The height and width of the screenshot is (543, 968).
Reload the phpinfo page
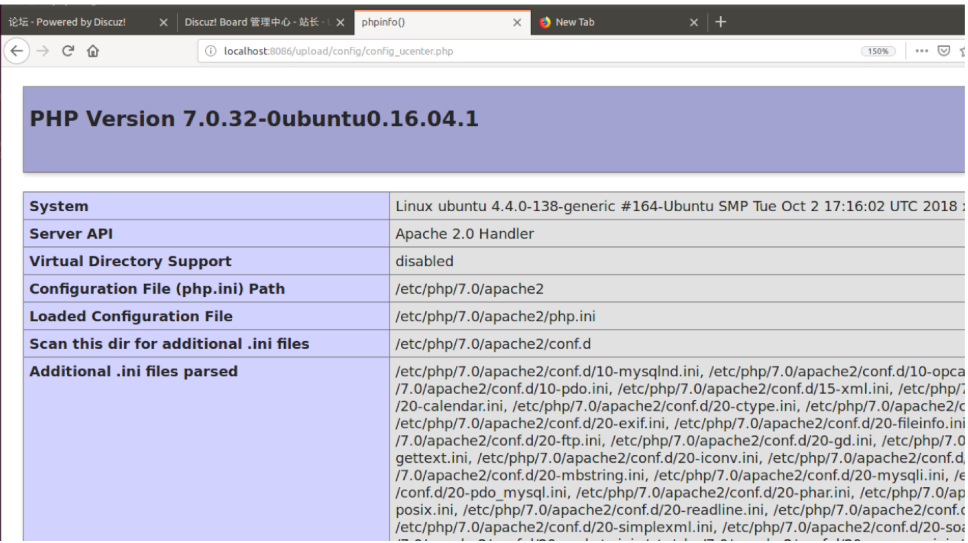[68, 51]
